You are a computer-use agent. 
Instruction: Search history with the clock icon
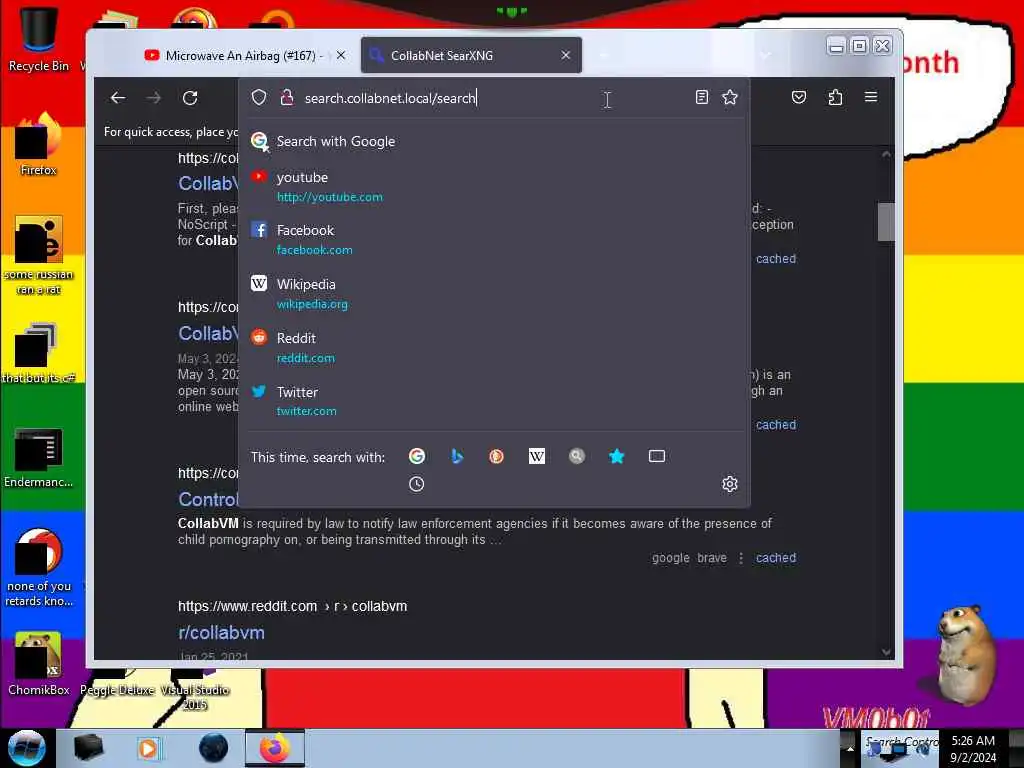click(x=417, y=484)
